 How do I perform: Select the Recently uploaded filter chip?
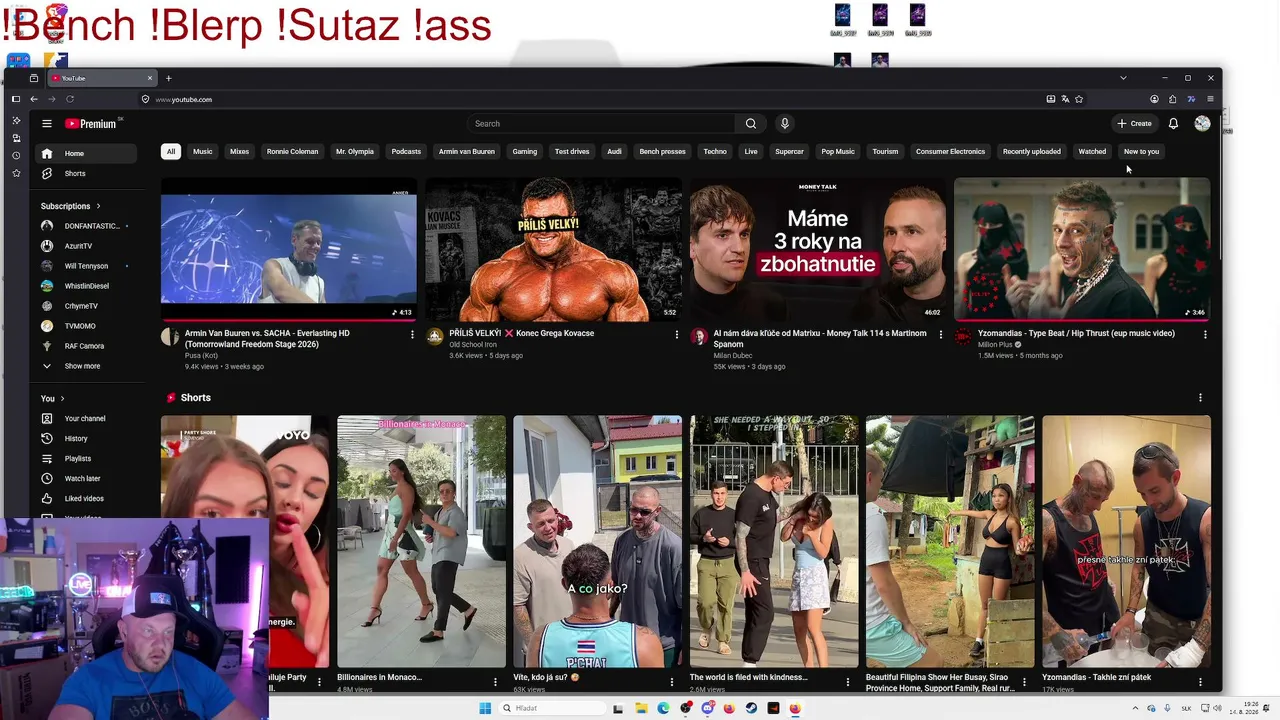(1032, 152)
